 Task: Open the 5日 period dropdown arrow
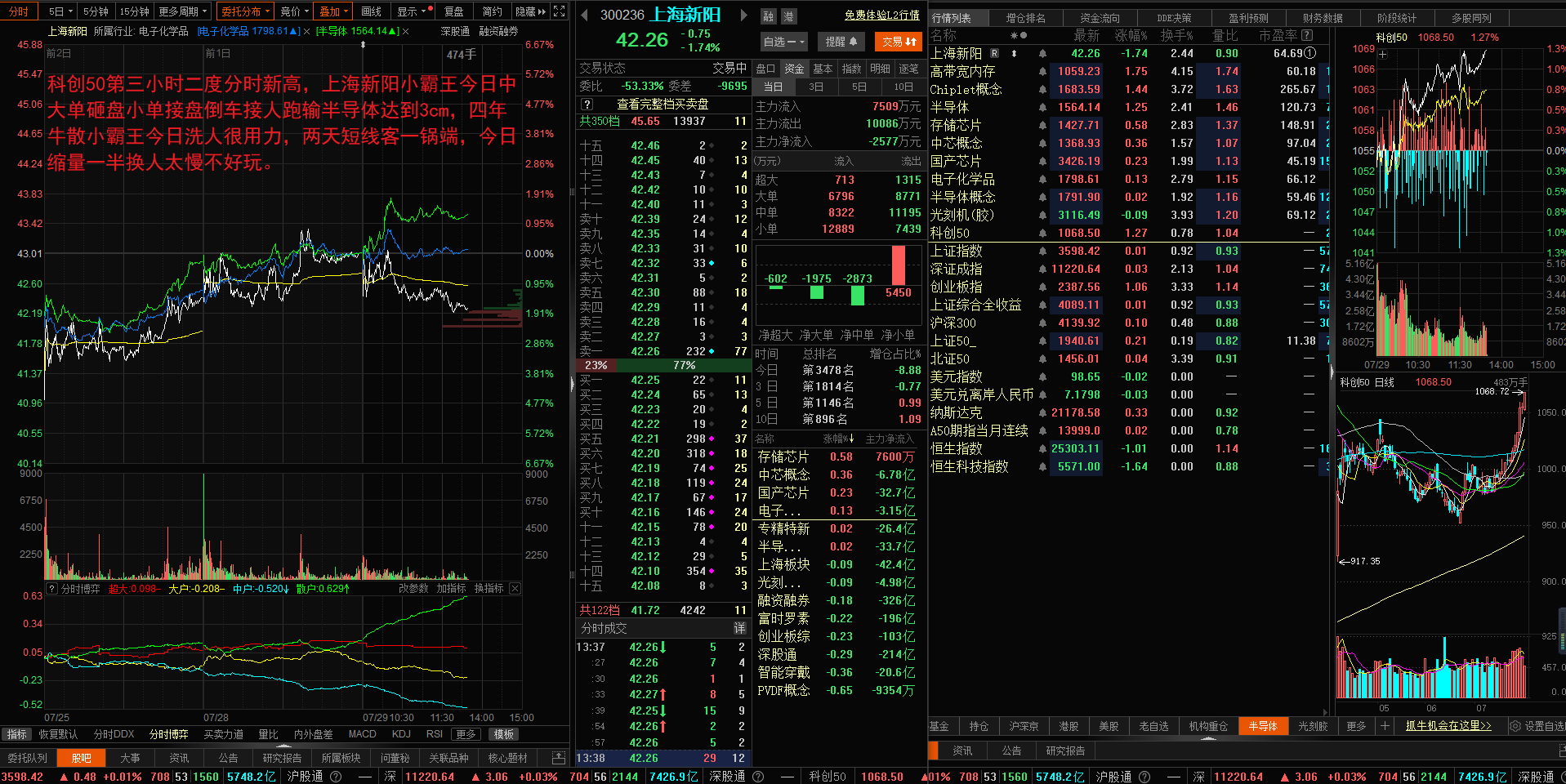pyautogui.click(x=70, y=11)
